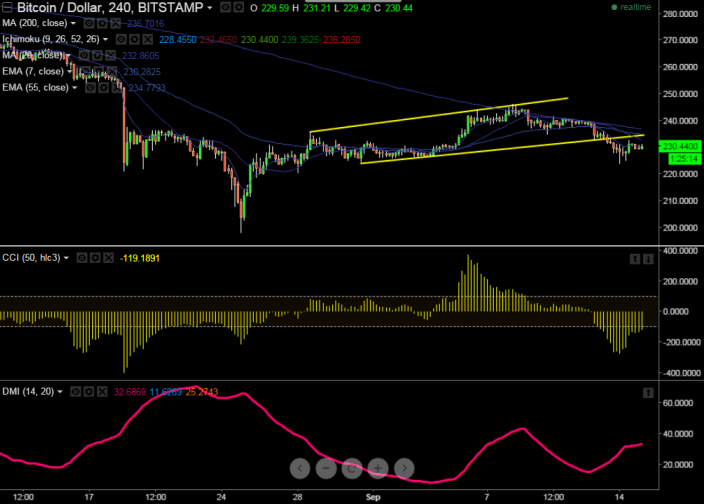Move the CCI pane down with its arrow button

tap(648, 259)
